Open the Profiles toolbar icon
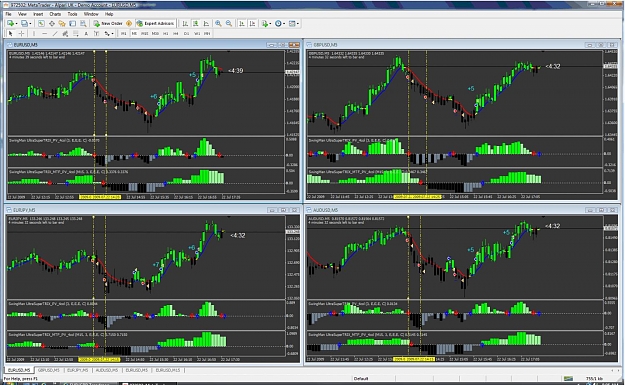Viewport: 625px width, 385px height. coord(24,24)
